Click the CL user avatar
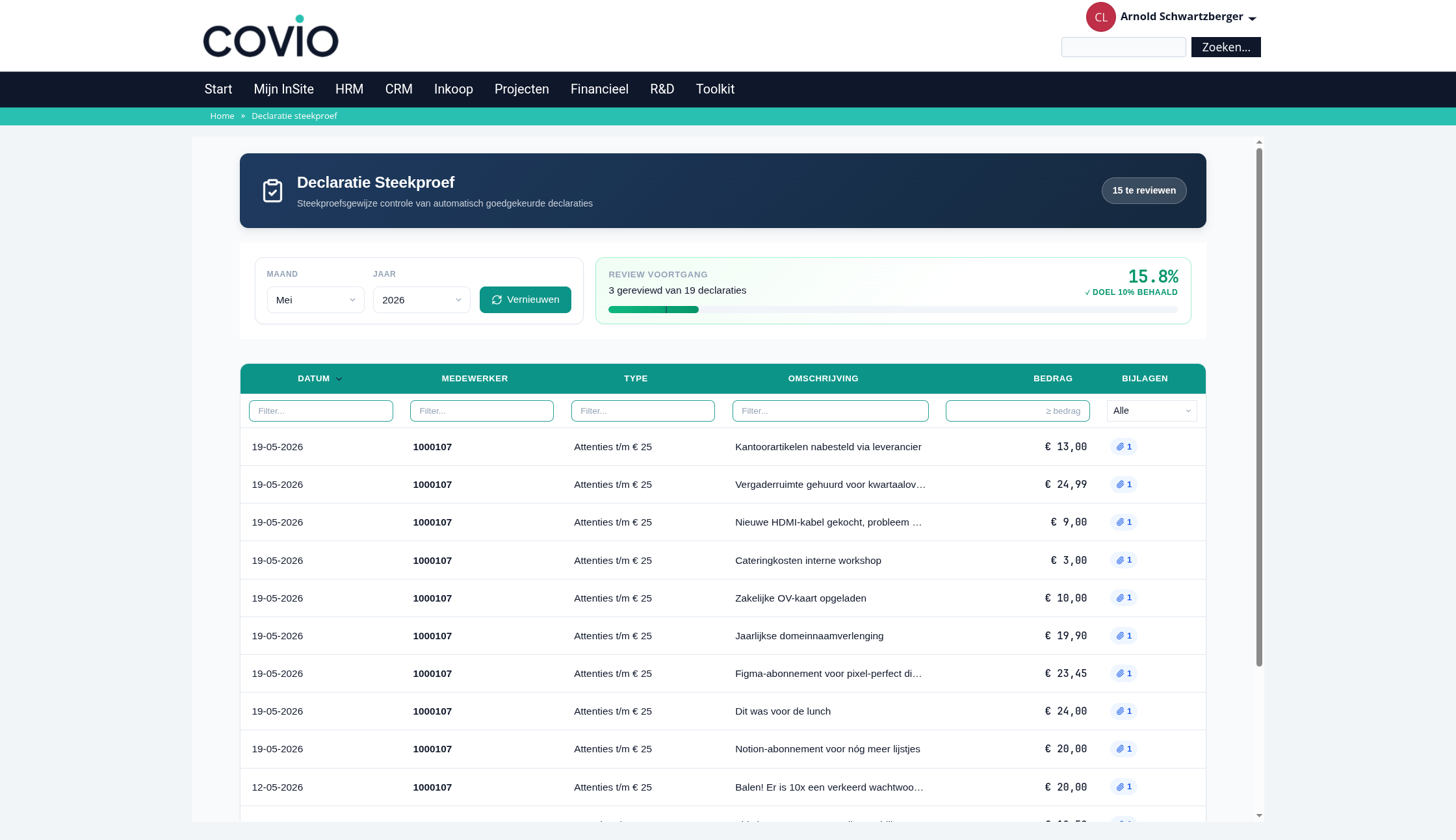The image size is (1456, 840). [1100, 17]
